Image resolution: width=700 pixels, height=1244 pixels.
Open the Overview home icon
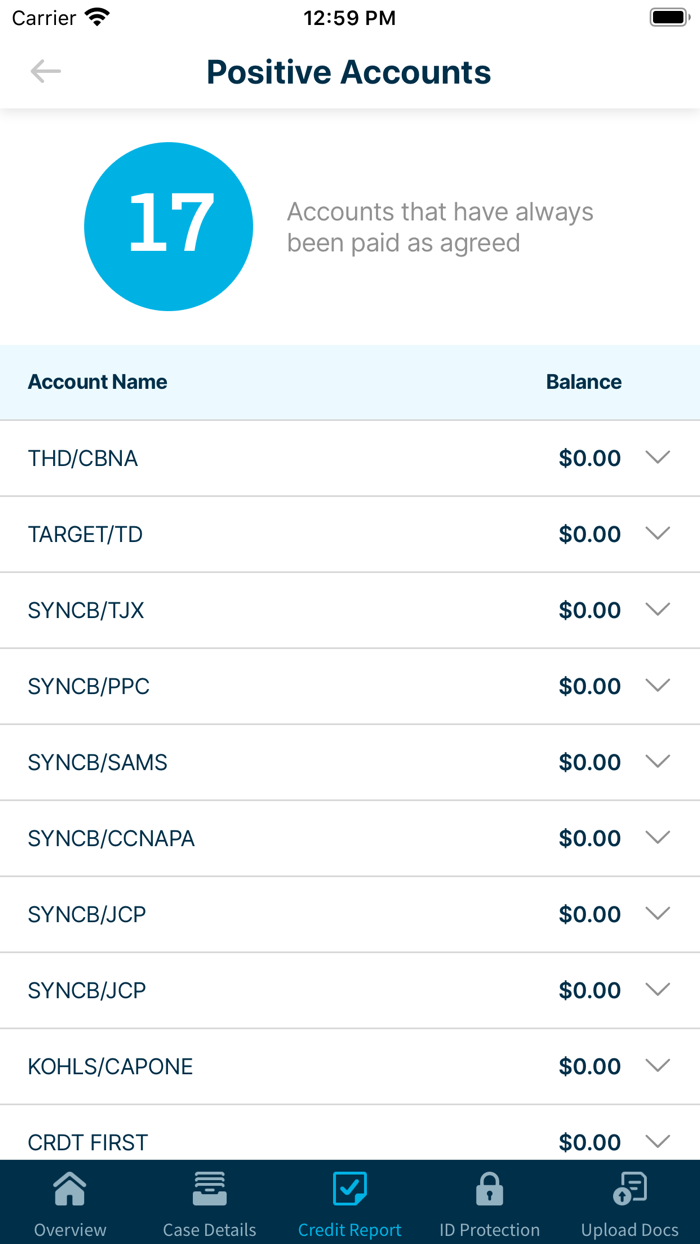tap(70, 1189)
